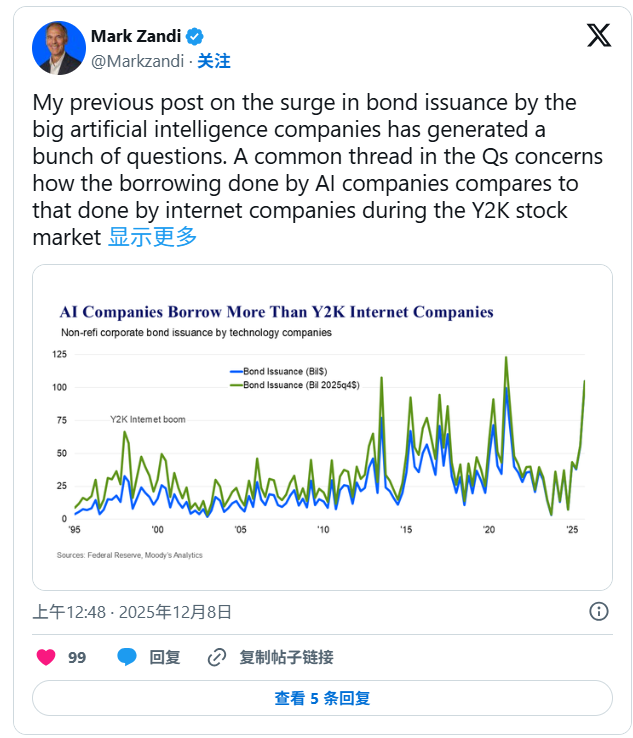
Task: Click the reply speech bubble icon
Action: (x=127, y=657)
